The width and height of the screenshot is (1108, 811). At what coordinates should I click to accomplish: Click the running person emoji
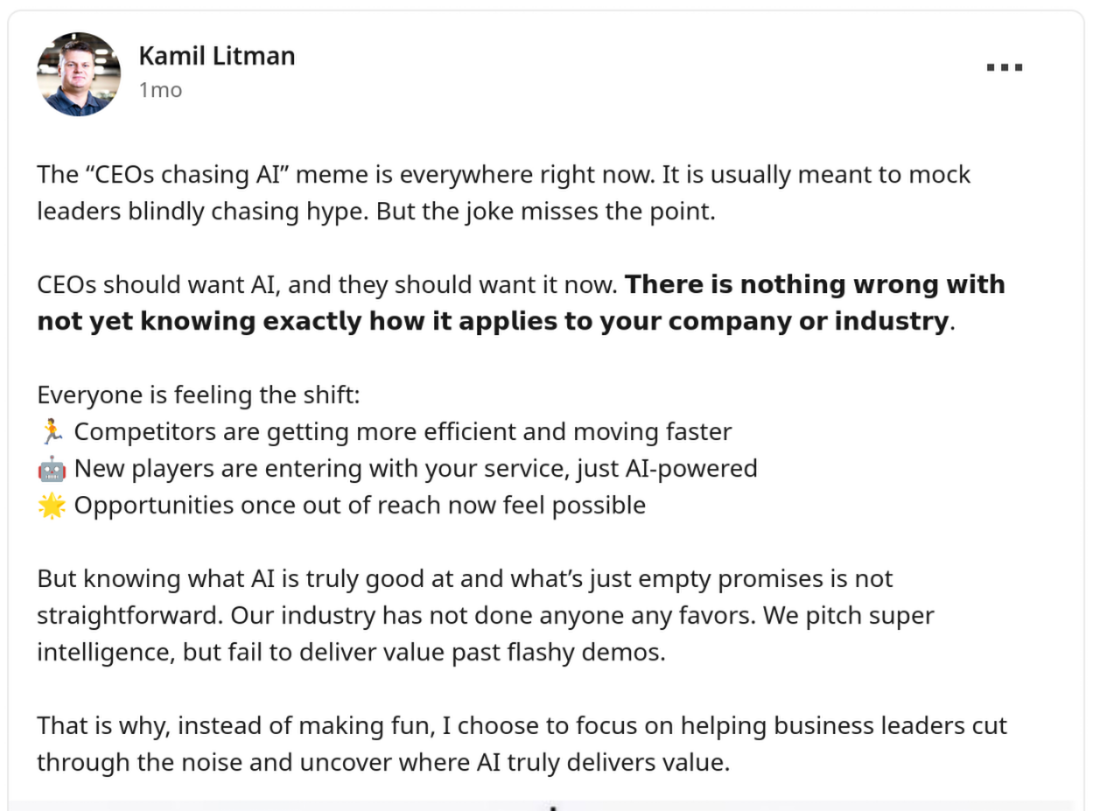[52, 432]
